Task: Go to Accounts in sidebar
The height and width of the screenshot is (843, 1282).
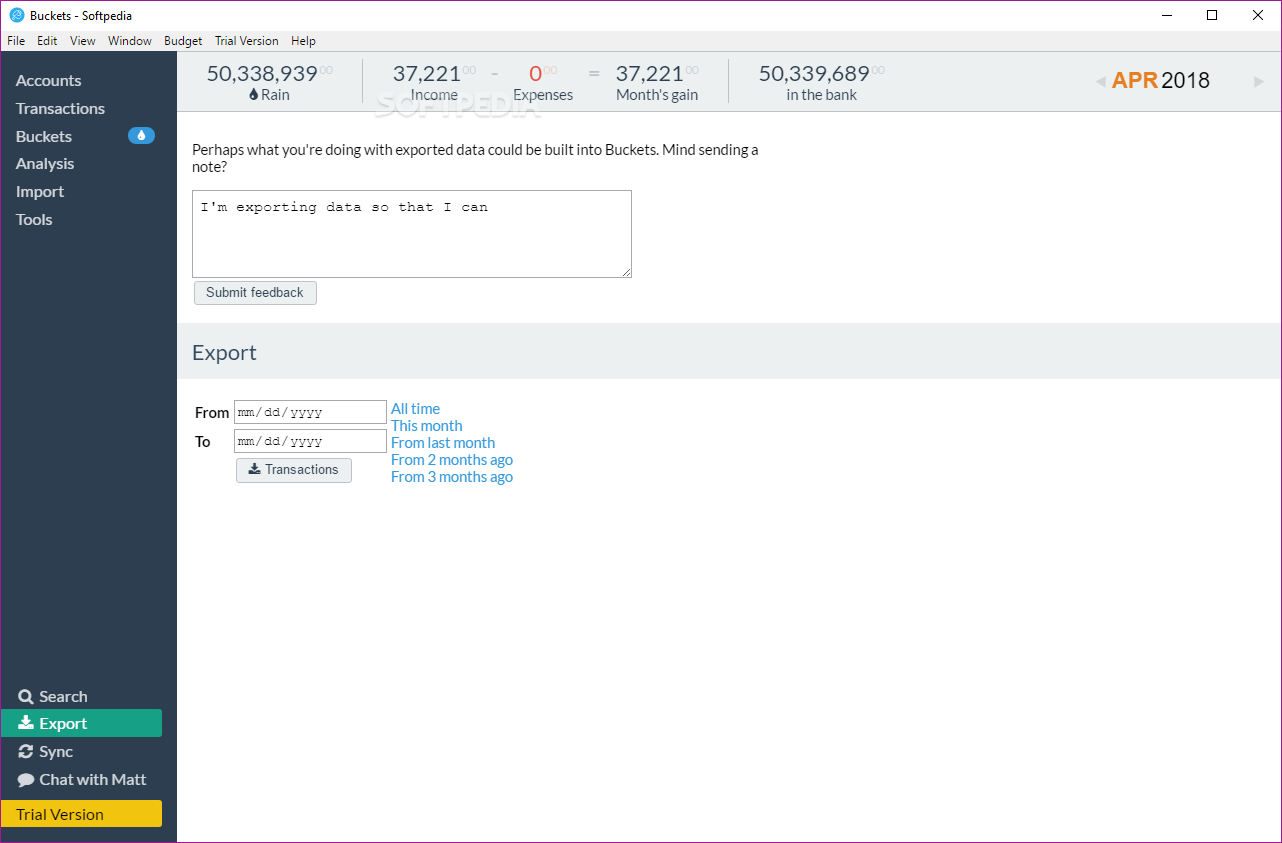Action: pos(49,81)
